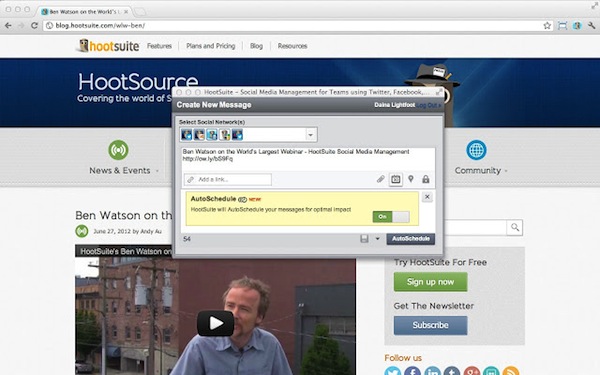The width and height of the screenshot is (600, 375).
Task: Click the Subscribe newsletter button
Action: coord(430,325)
